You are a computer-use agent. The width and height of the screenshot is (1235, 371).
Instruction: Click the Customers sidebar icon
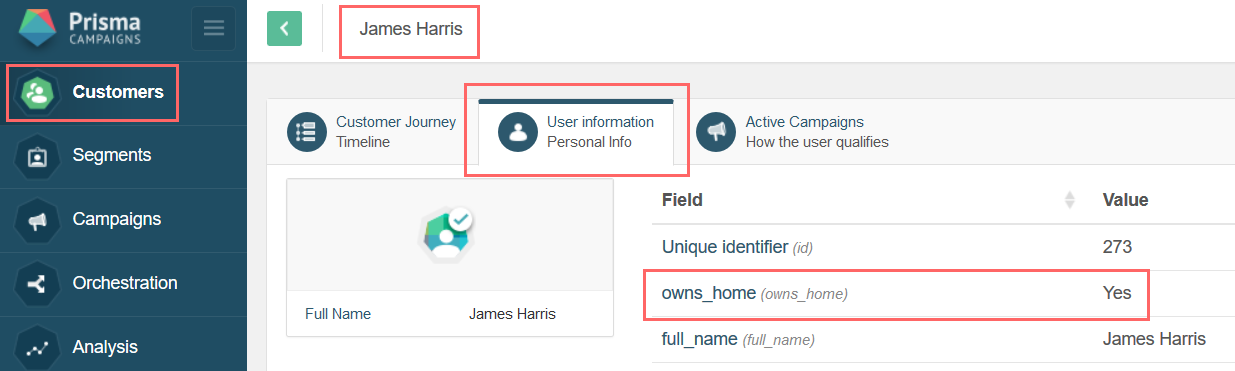[x=38, y=92]
